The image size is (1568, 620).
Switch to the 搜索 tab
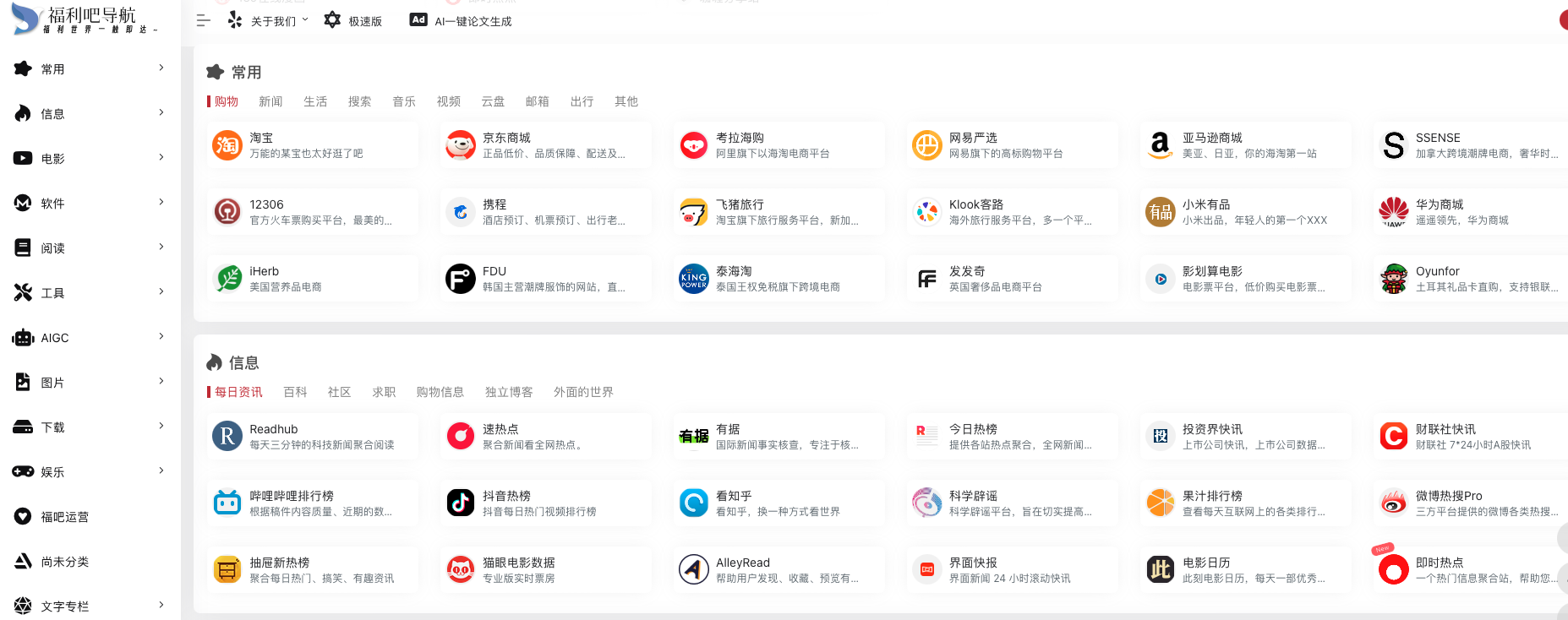click(x=359, y=101)
